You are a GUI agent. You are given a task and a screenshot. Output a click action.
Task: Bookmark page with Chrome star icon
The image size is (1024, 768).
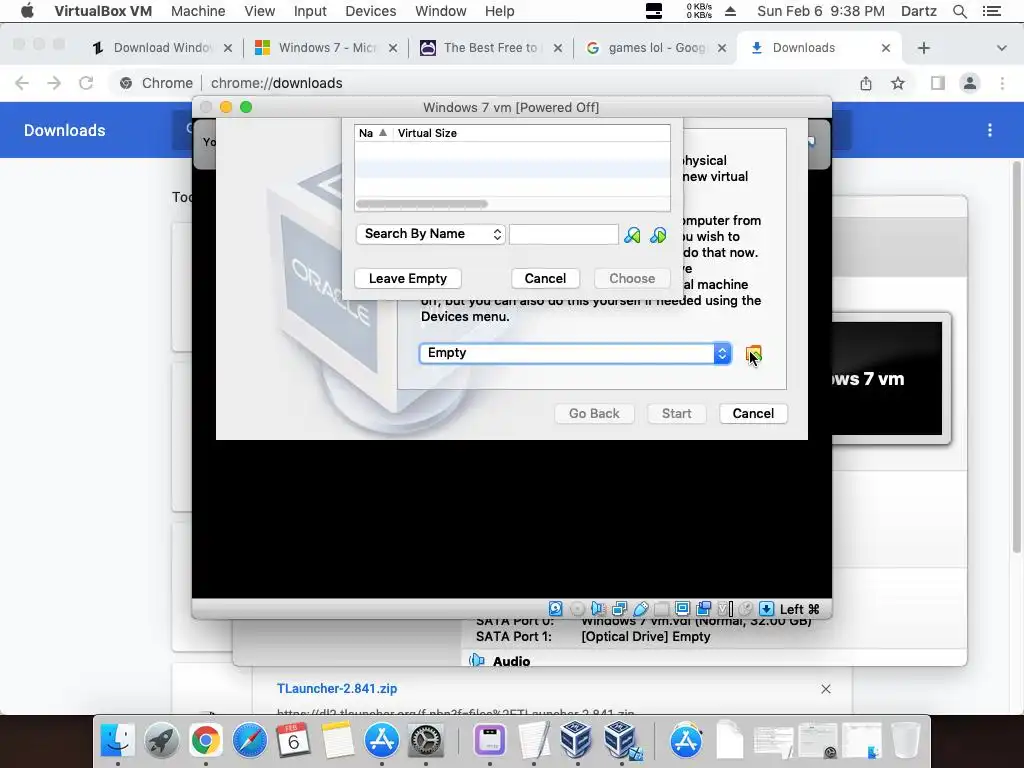click(x=898, y=83)
